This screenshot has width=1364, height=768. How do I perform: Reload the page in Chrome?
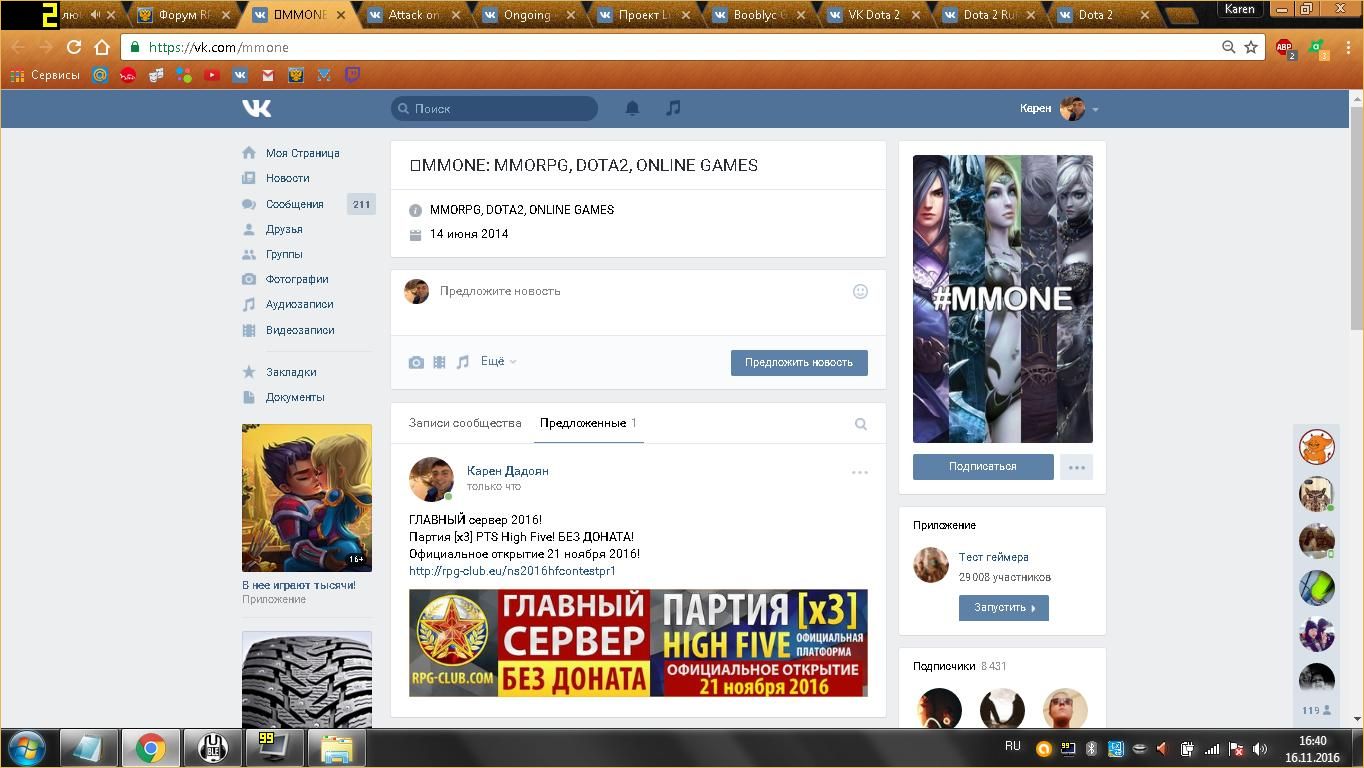(73, 47)
